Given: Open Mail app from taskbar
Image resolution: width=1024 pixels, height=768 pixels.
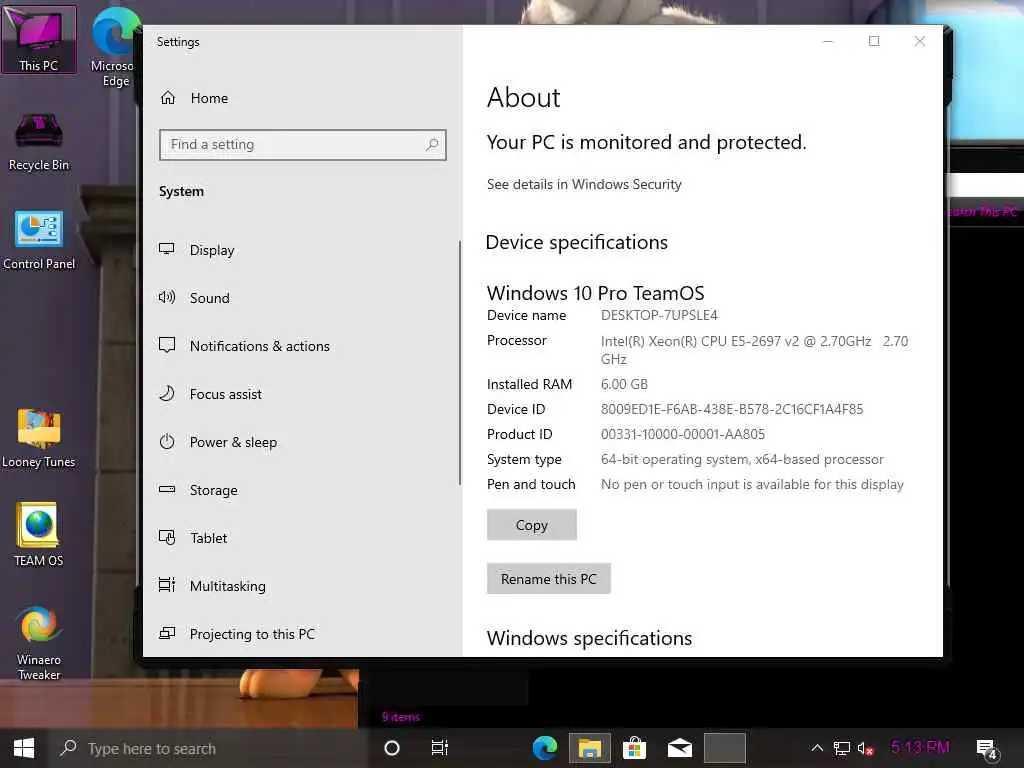Looking at the screenshot, I should tap(679, 748).
